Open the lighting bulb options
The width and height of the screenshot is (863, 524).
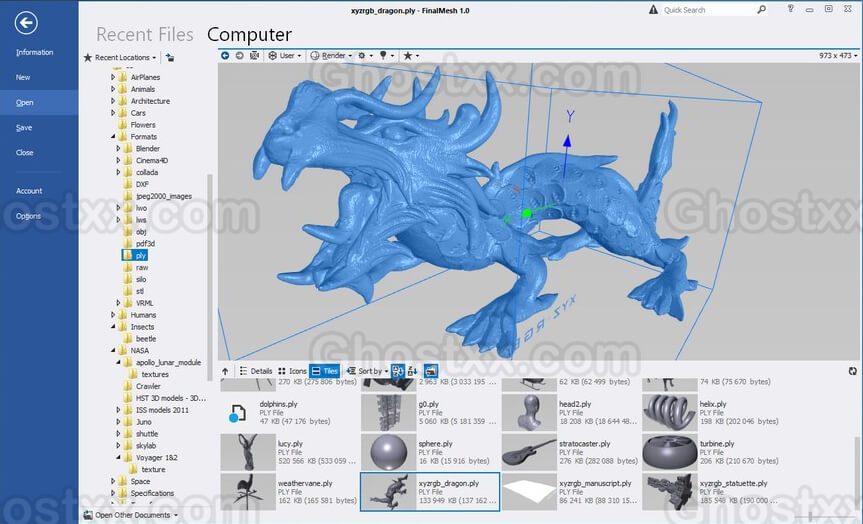(384, 56)
